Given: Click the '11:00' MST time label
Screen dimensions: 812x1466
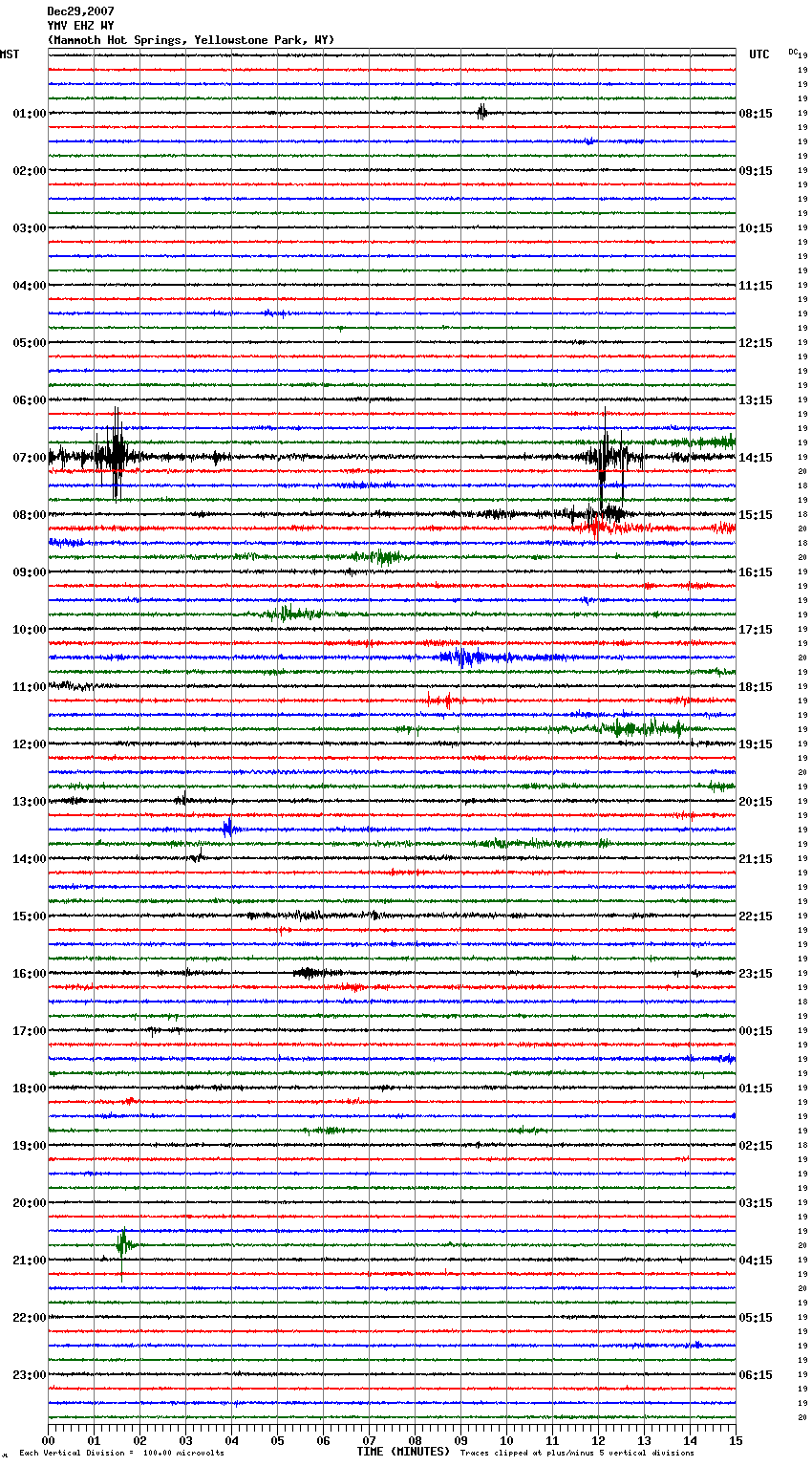Looking at the screenshot, I should (30, 687).
